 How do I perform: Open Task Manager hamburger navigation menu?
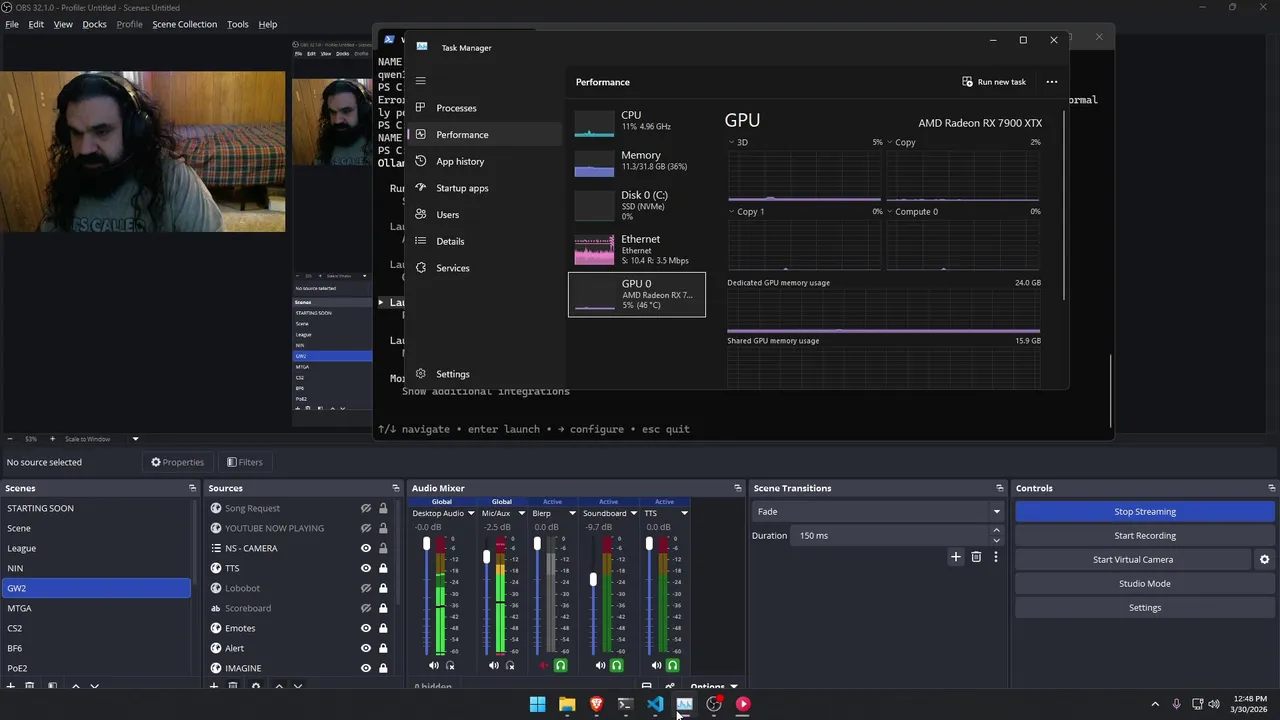pyautogui.click(x=421, y=81)
